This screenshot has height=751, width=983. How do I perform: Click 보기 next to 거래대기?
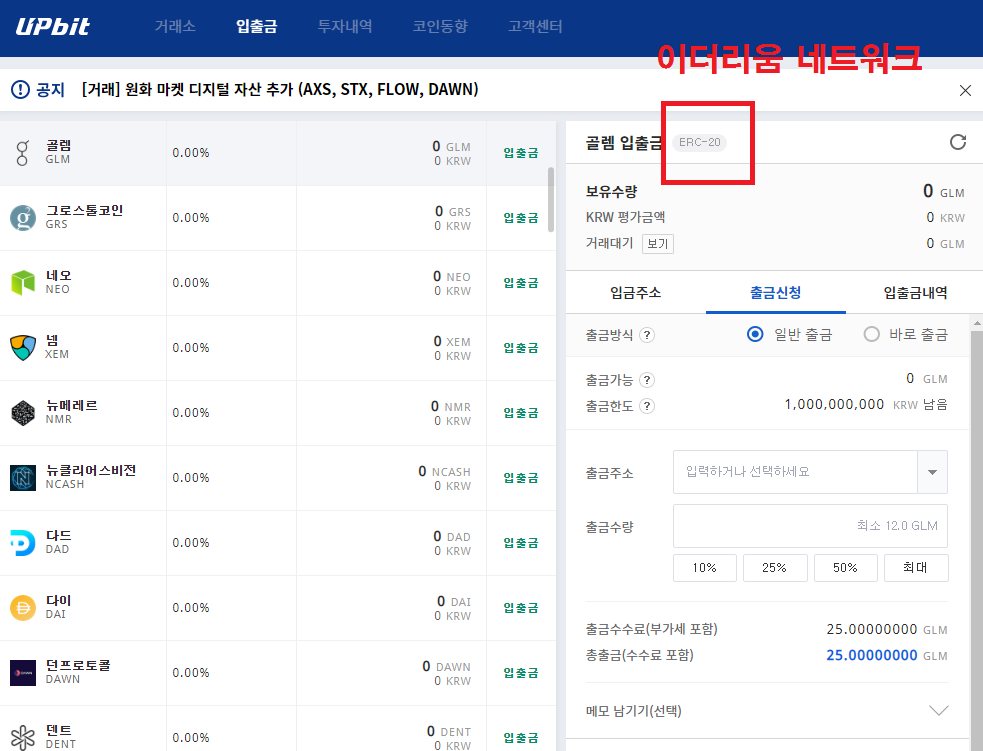(x=658, y=244)
